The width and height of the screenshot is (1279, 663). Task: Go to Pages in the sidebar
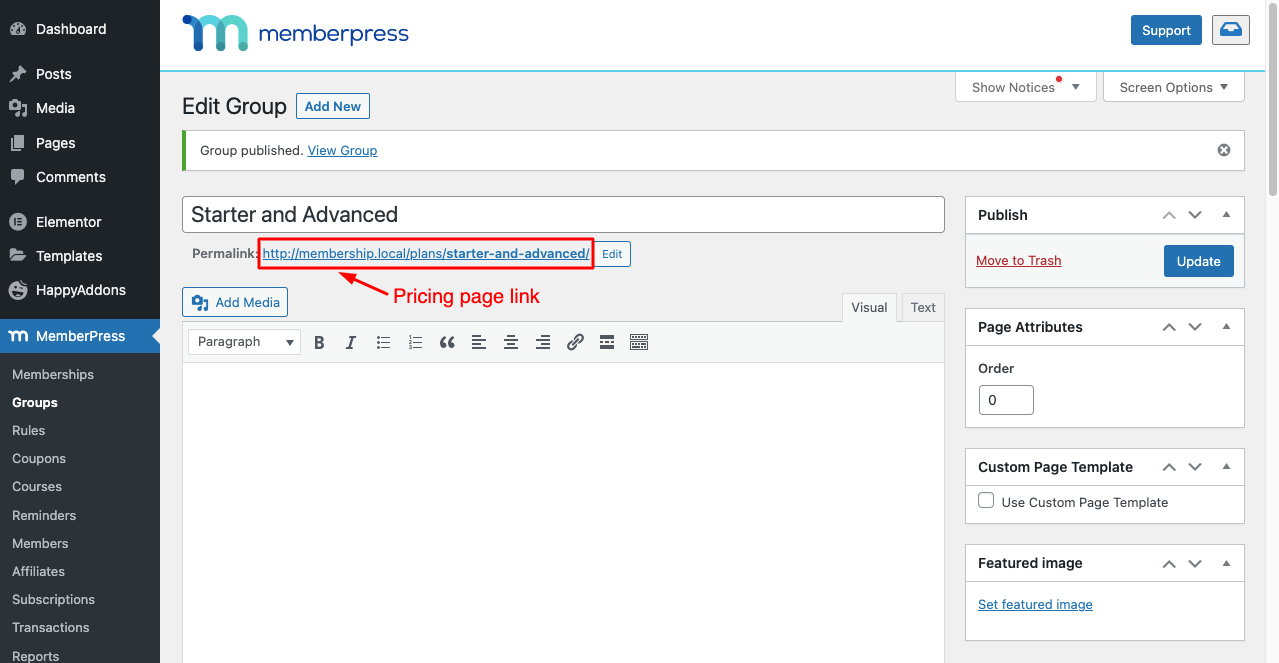[80, 143]
